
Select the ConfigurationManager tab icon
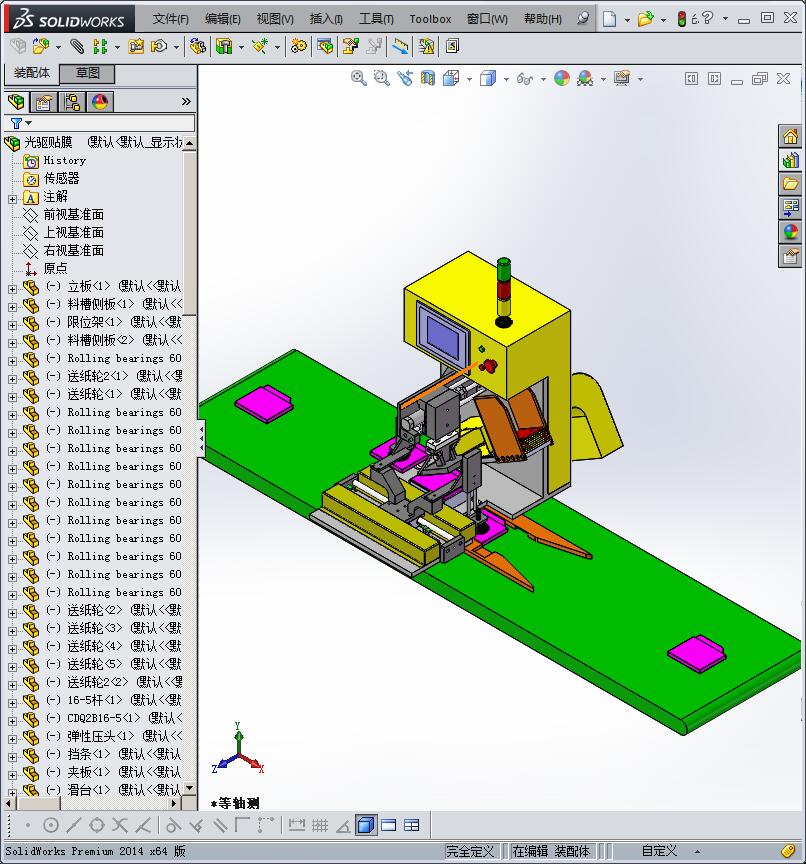click(x=72, y=102)
